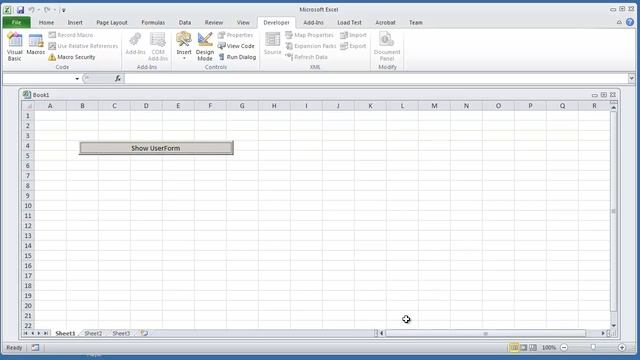
Task: Click the Select All corner button
Action: [28, 106]
